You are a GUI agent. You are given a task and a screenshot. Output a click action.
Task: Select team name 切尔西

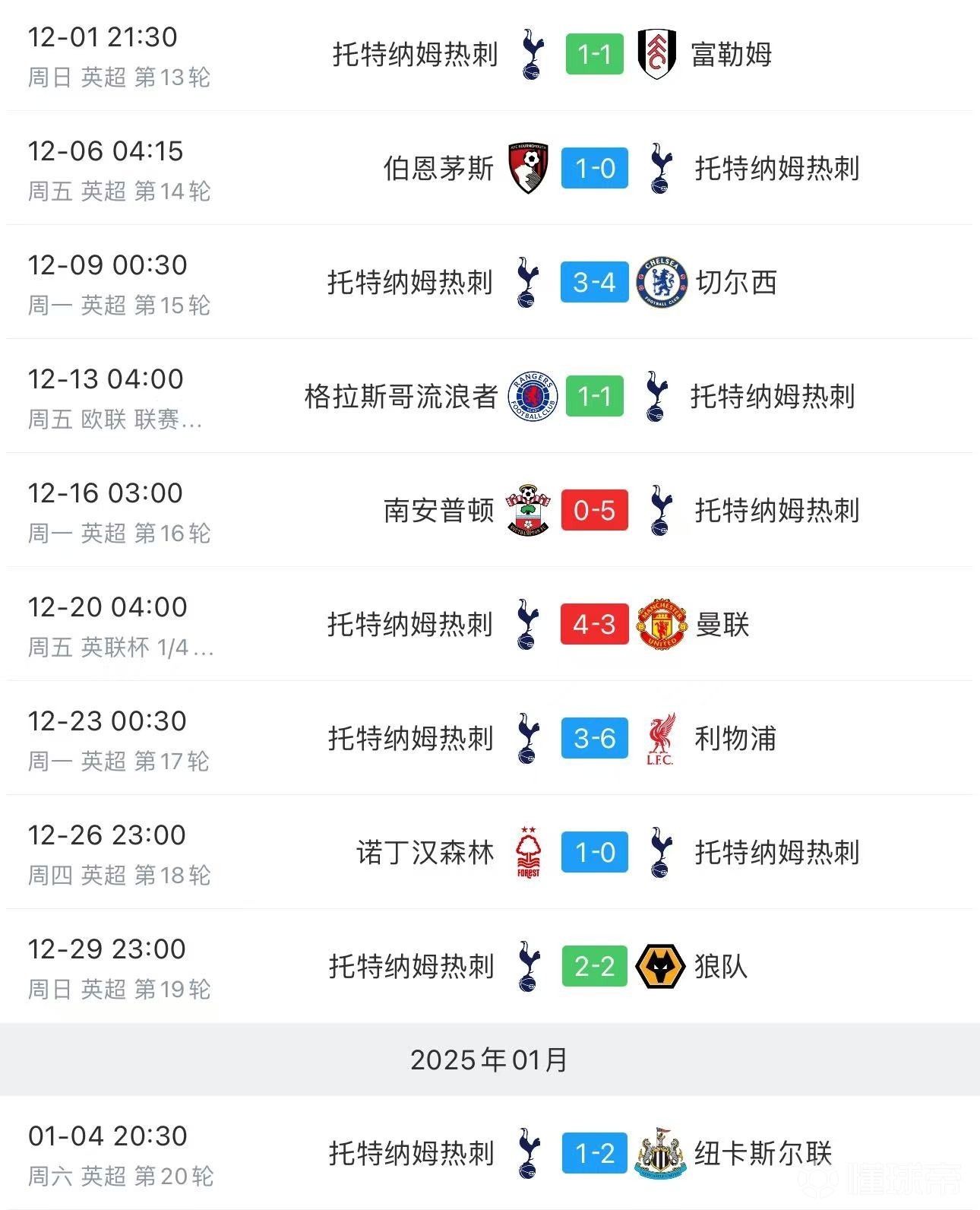[x=736, y=282]
